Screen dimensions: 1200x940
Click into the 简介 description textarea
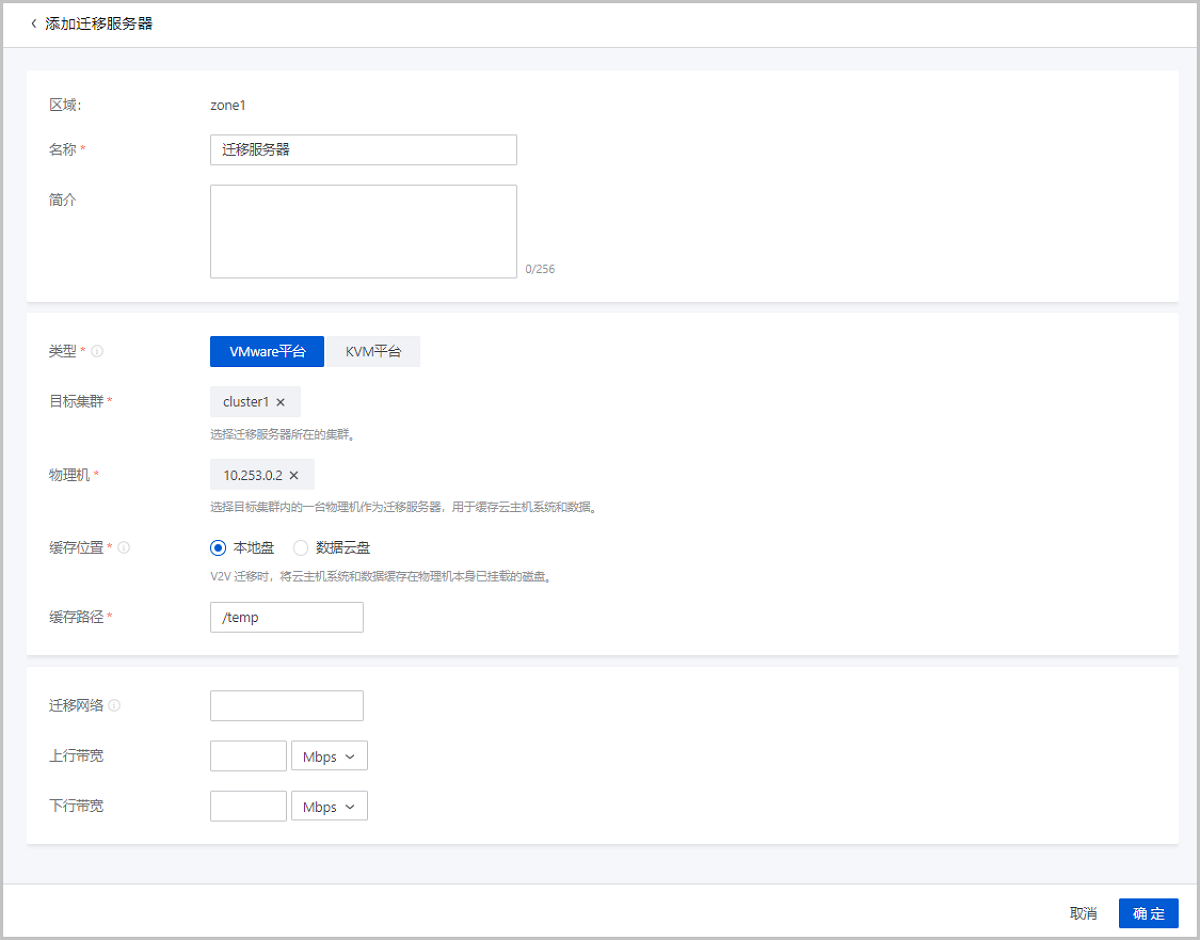pyautogui.click(x=363, y=231)
